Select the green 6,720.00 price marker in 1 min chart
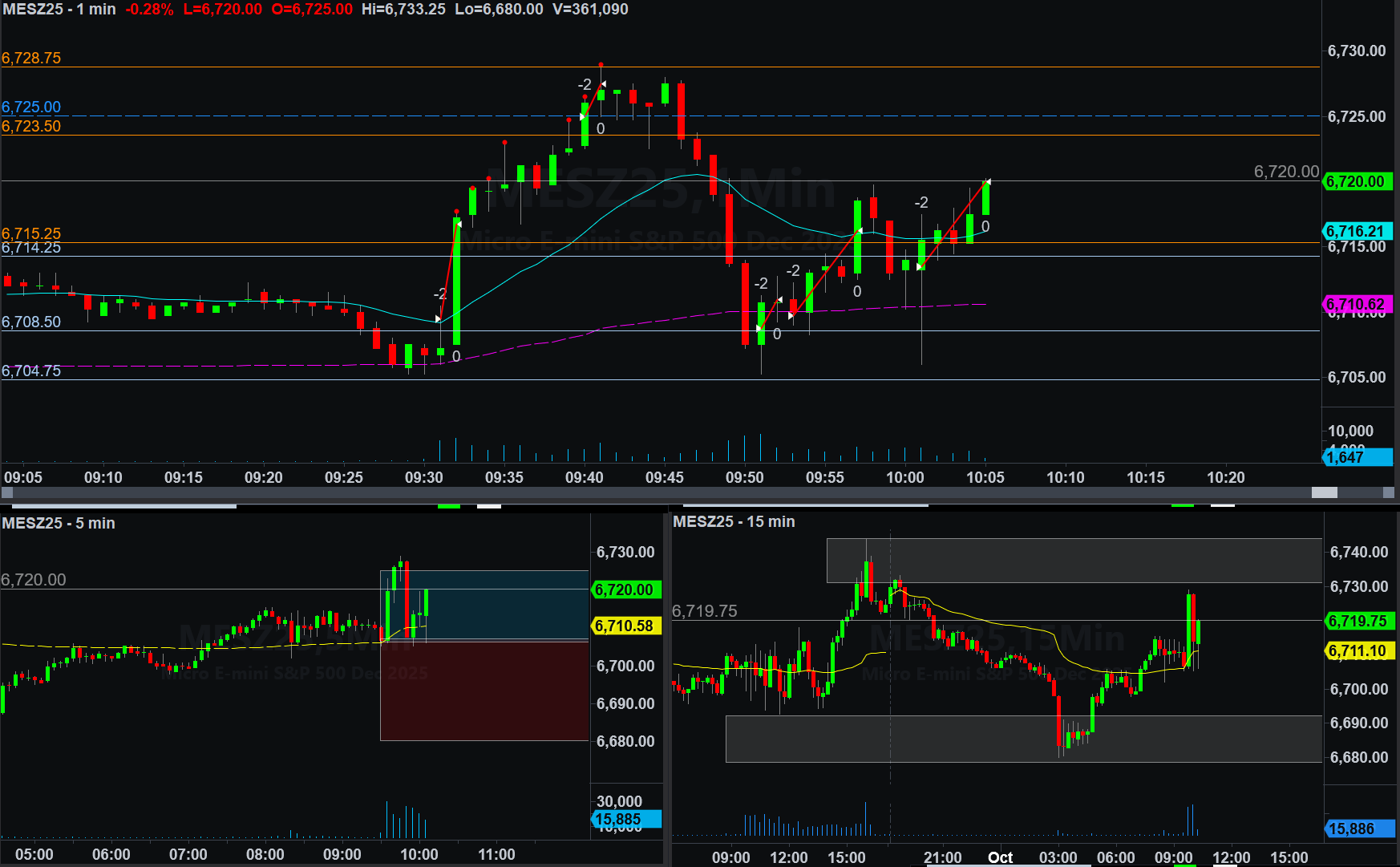The width and height of the screenshot is (1400, 867). click(1357, 181)
